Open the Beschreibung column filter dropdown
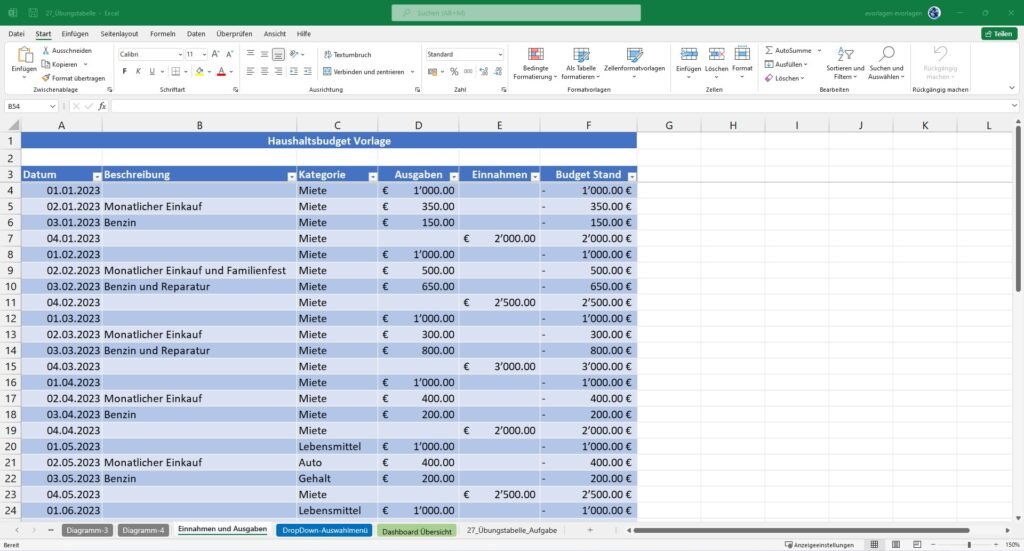The height and width of the screenshot is (551, 1024). click(x=291, y=176)
